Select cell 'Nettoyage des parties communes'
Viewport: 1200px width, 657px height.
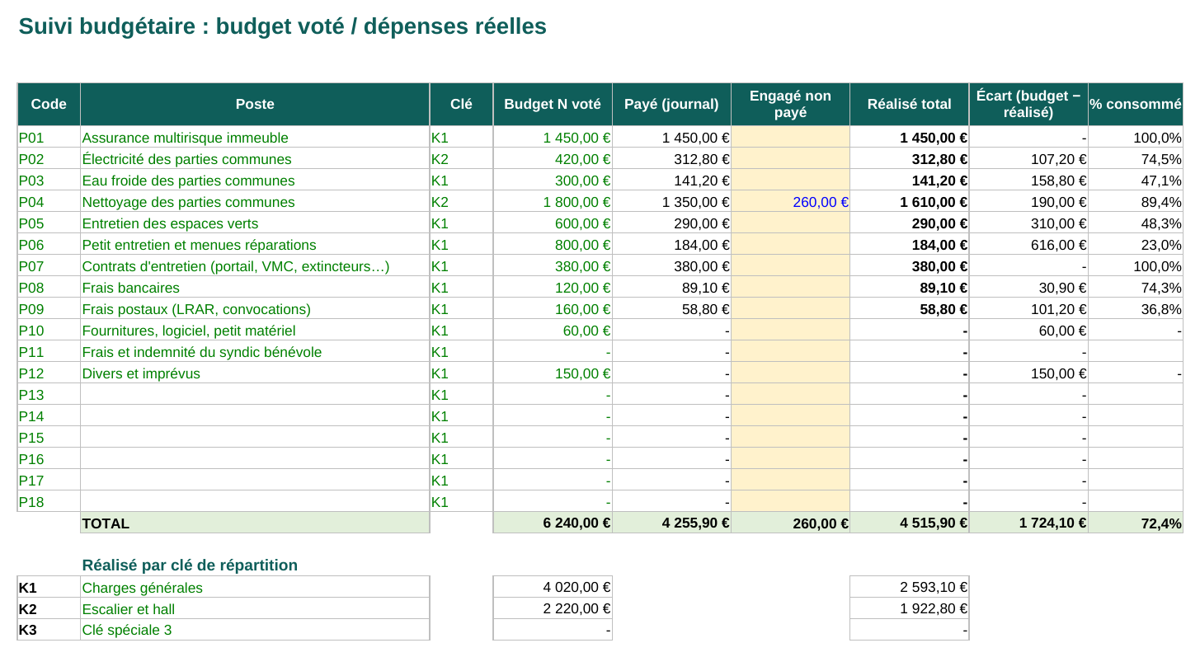click(255, 202)
